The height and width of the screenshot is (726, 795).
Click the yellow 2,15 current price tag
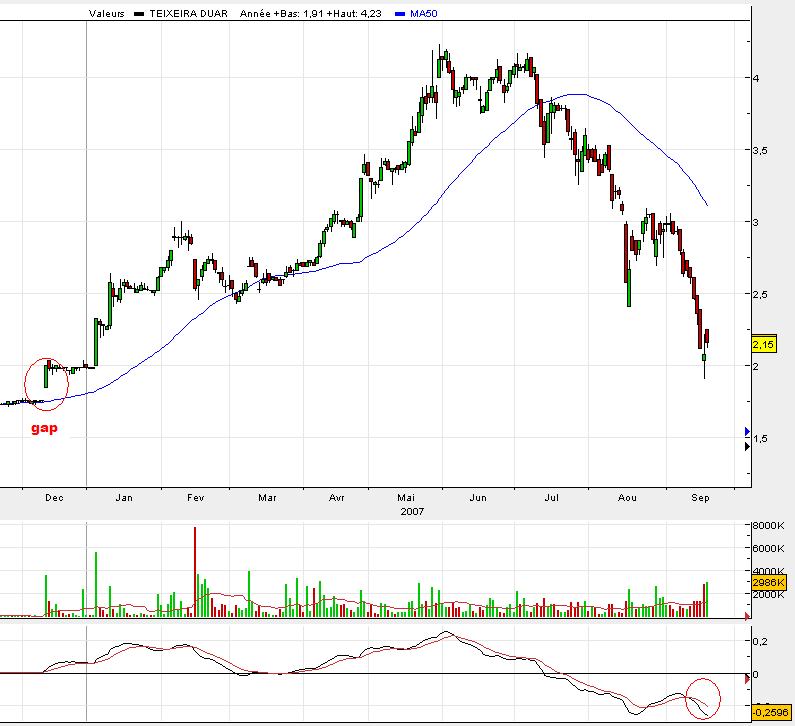[764, 345]
